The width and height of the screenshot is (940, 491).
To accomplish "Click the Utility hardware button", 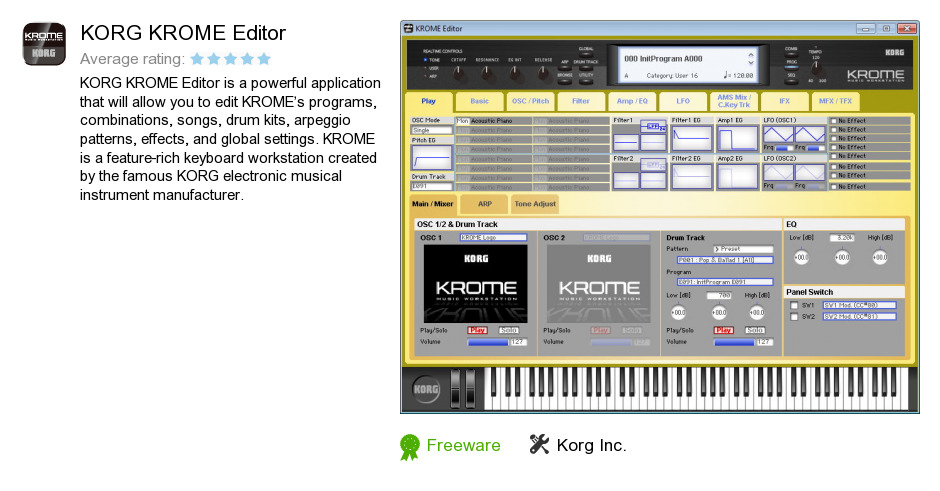I will [586, 81].
